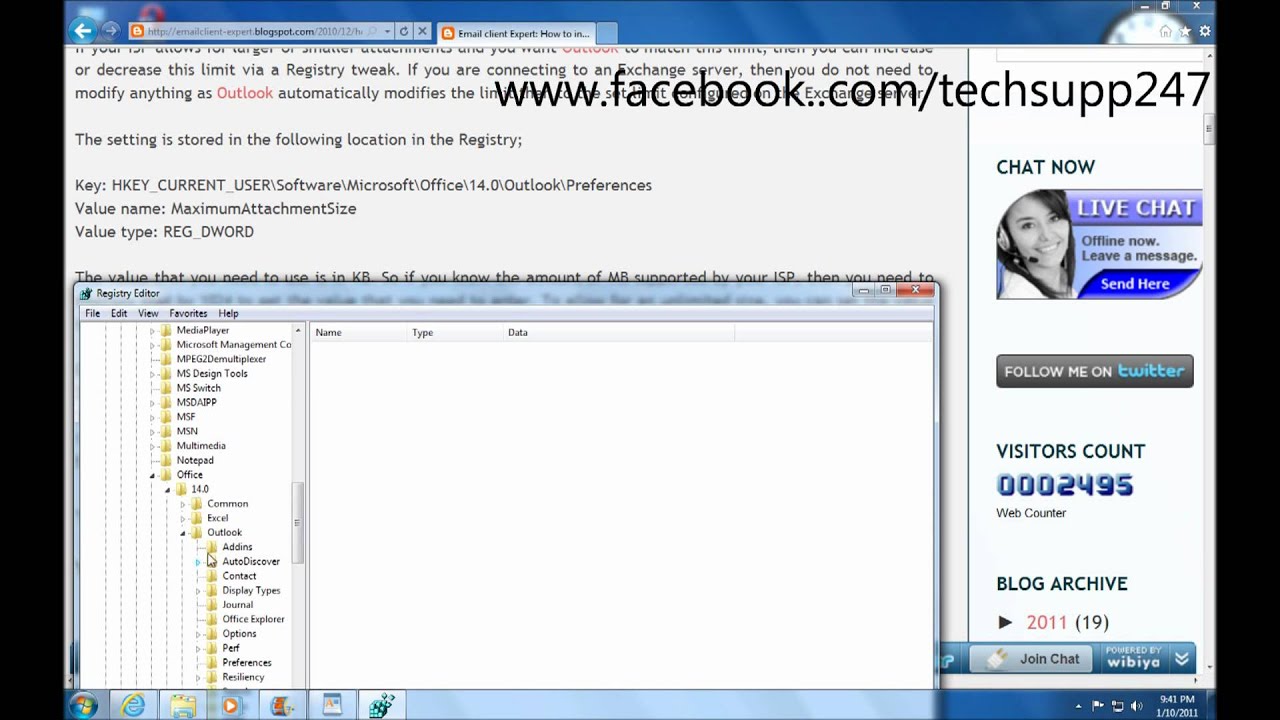Open Registry Editor View menu
1280x720 pixels.
click(x=148, y=313)
